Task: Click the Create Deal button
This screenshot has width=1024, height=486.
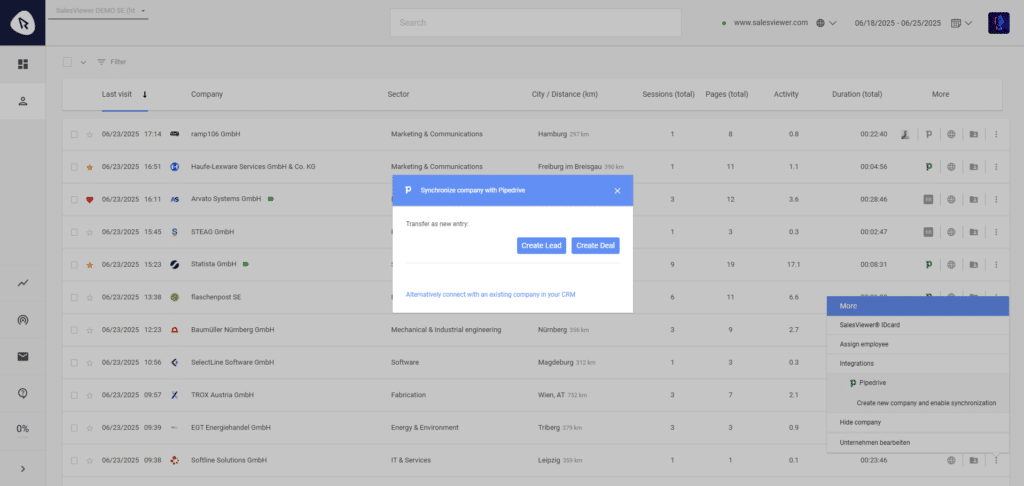Action: click(595, 246)
